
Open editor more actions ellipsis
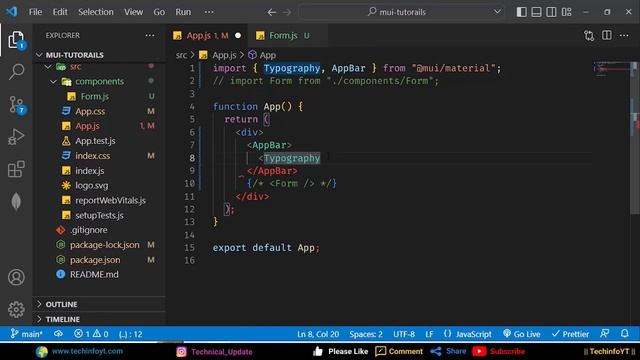click(624, 36)
